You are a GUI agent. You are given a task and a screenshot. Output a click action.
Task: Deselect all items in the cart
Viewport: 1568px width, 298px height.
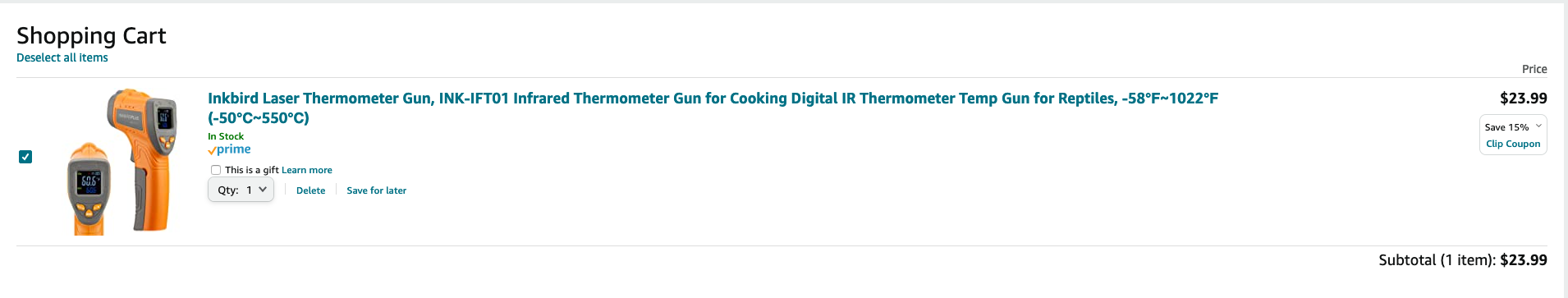(x=62, y=57)
